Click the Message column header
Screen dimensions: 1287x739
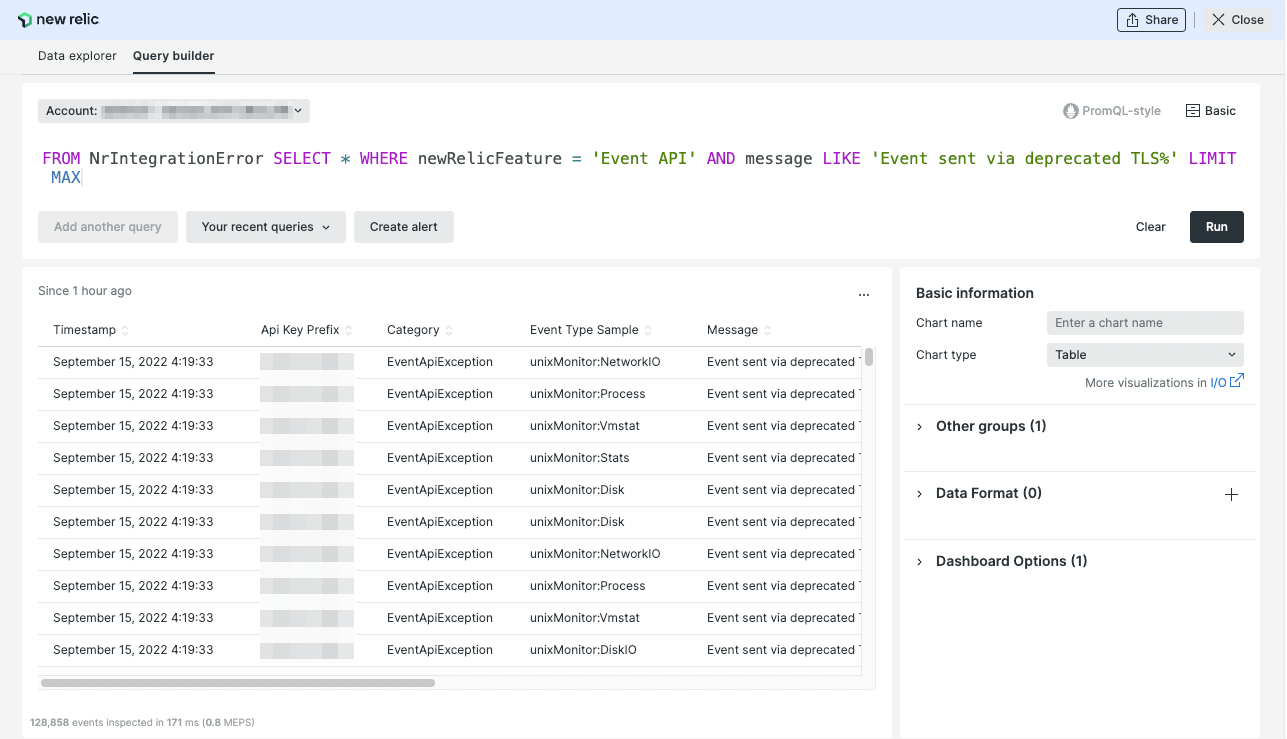pos(732,330)
